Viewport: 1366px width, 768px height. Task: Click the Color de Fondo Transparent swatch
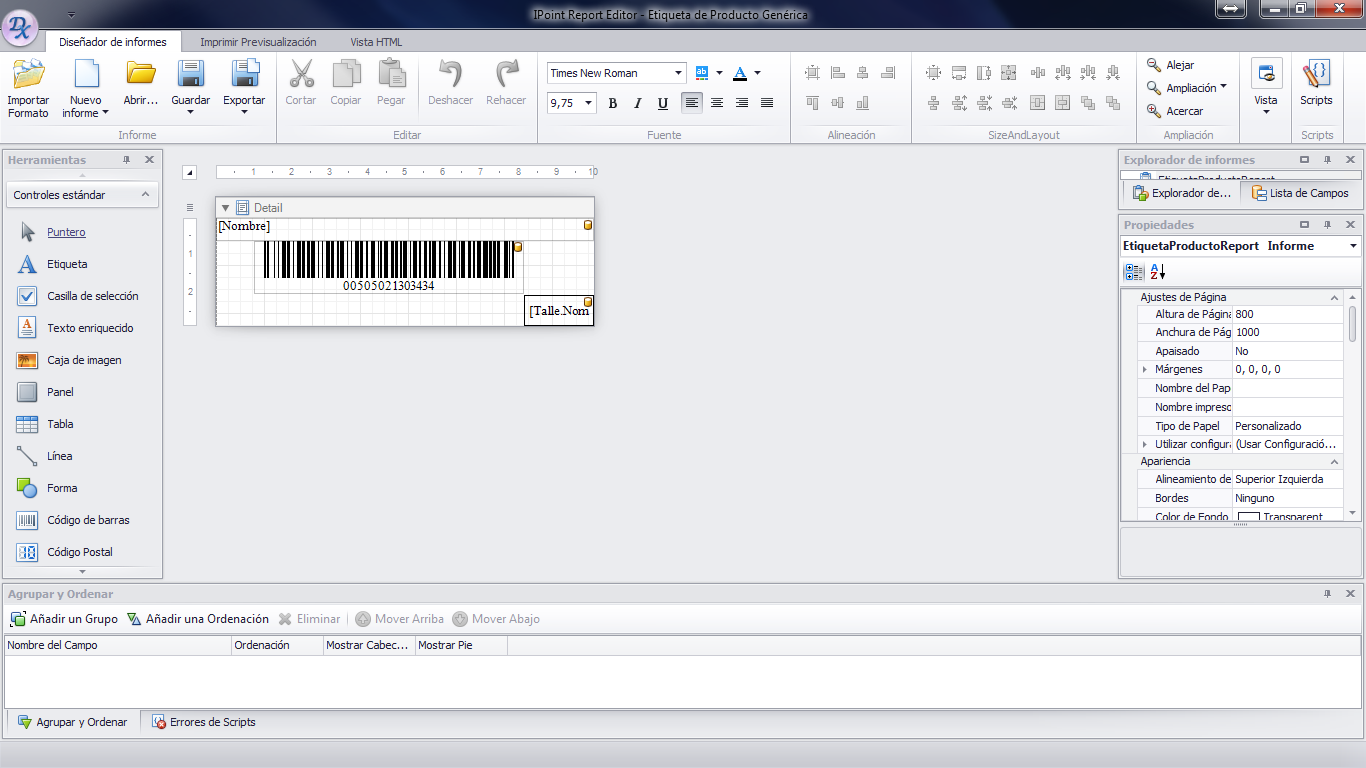point(1249,517)
